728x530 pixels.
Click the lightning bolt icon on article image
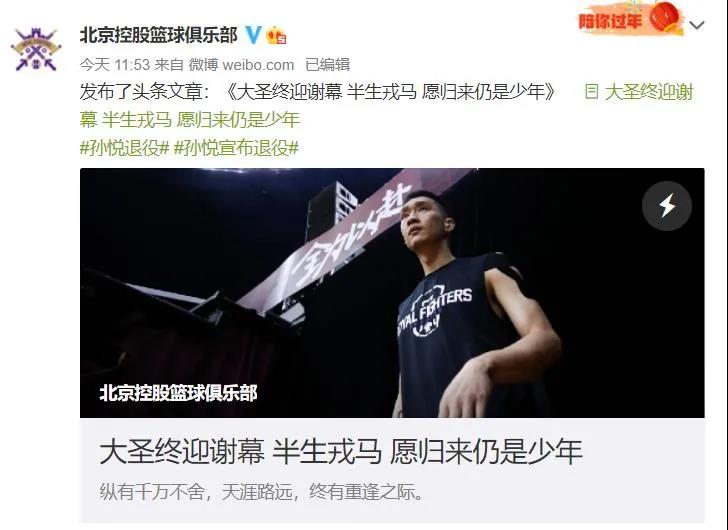(667, 206)
